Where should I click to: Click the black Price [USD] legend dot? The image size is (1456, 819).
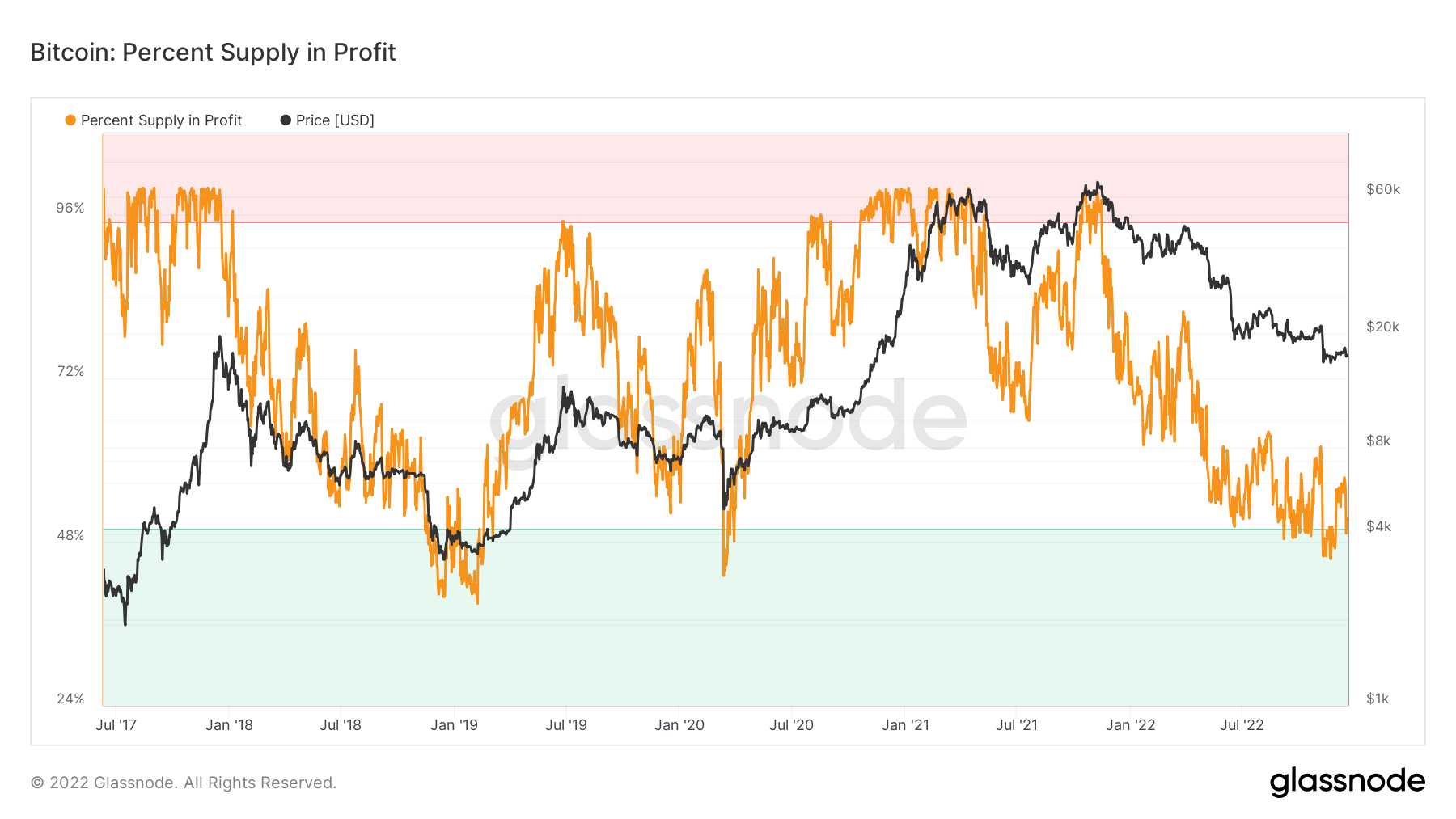pyautogui.click(x=286, y=120)
